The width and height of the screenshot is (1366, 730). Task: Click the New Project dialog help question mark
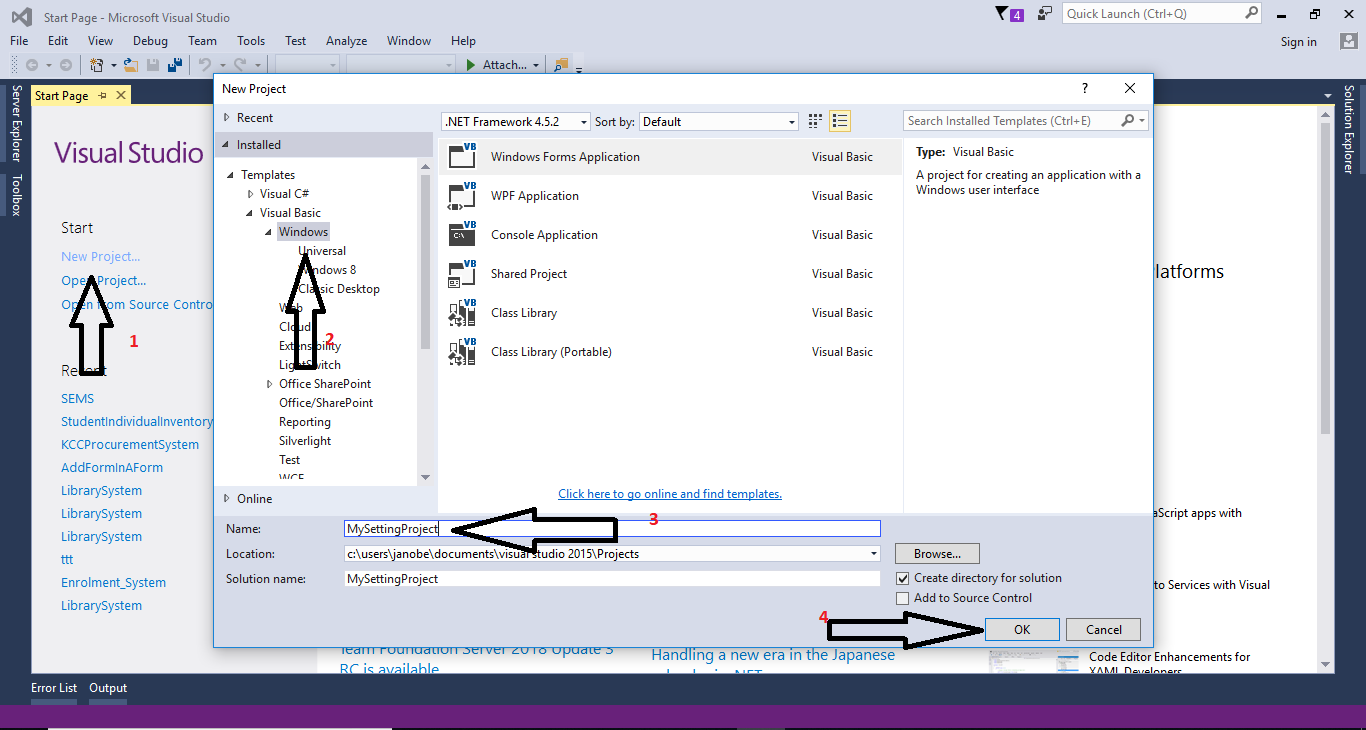[1085, 89]
